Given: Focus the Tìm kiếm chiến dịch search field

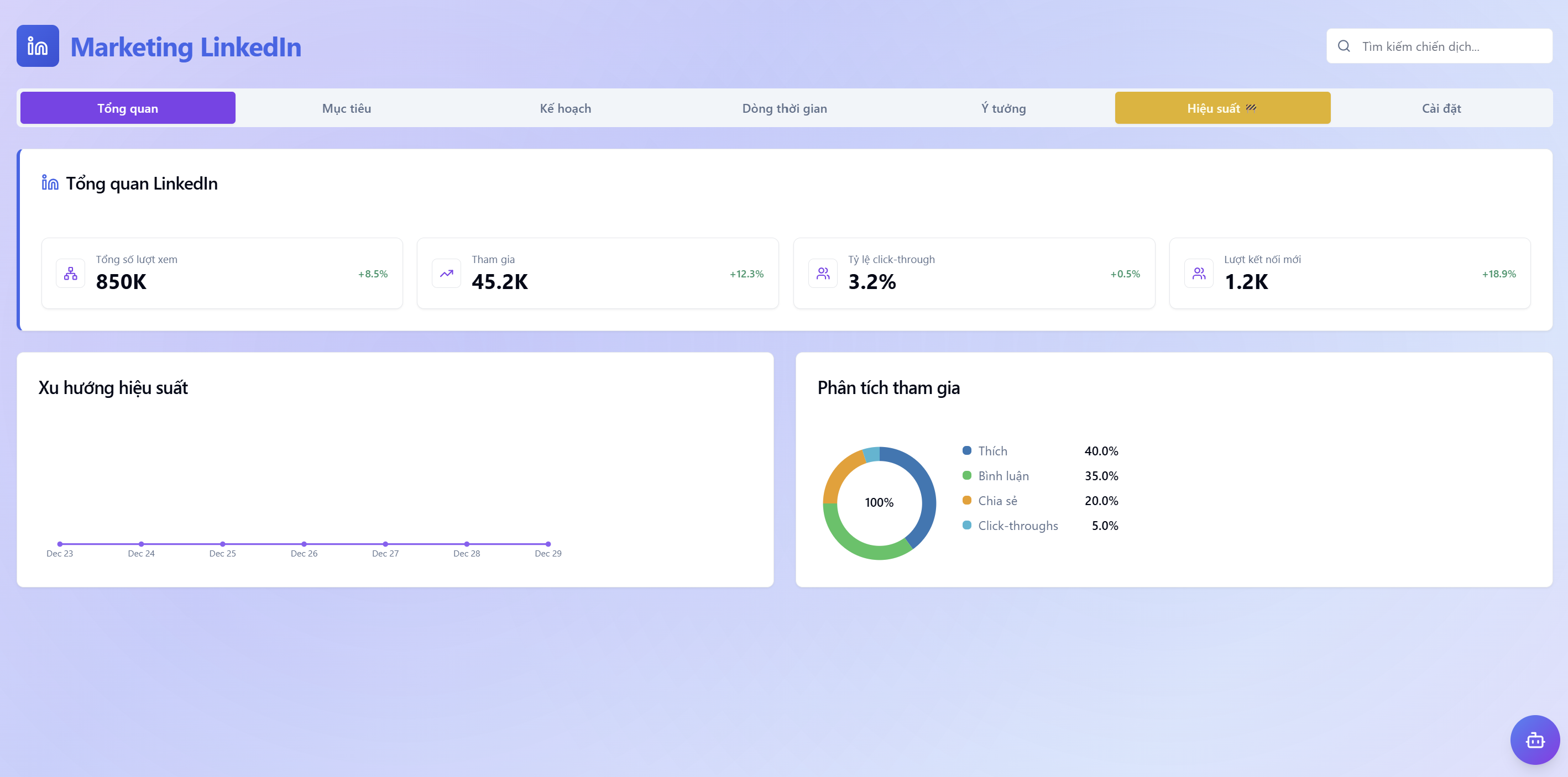Looking at the screenshot, I should [x=1439, y=46].
